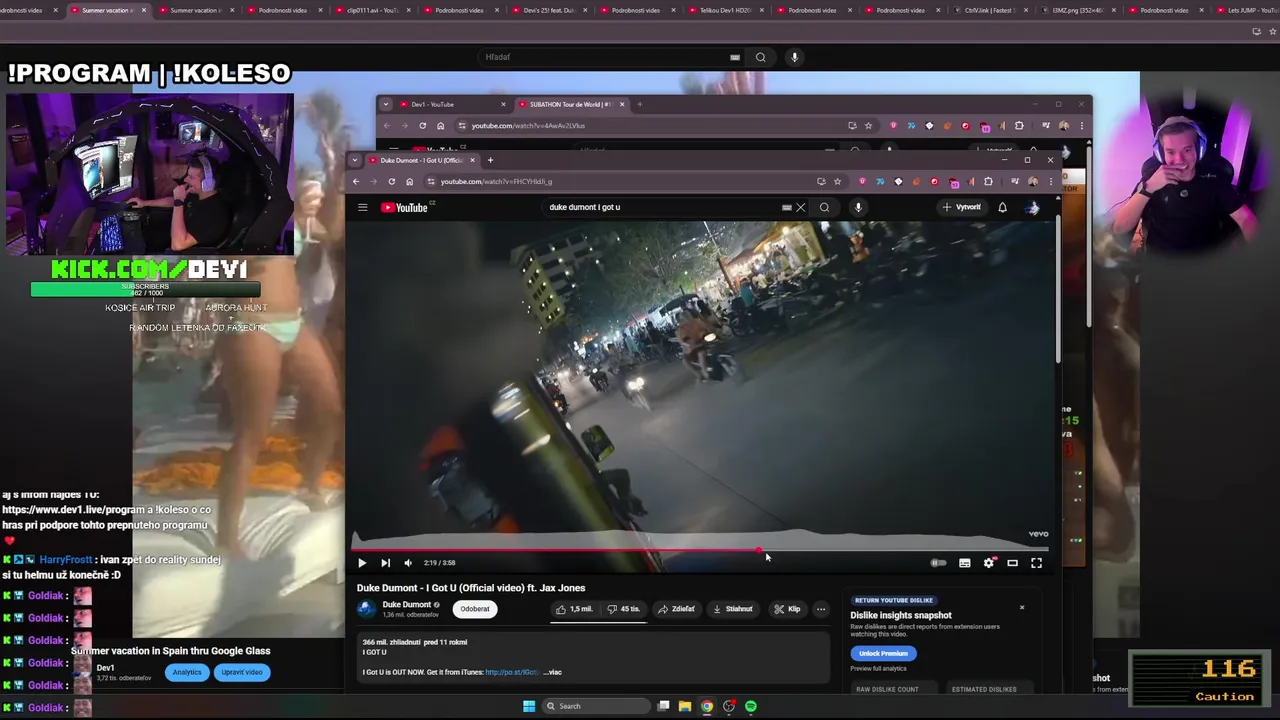This screenshot has width=1280, height=720.
Task: Subscribe with the Odoberať button
Action: pyautogui.click(x=475, y=609)
